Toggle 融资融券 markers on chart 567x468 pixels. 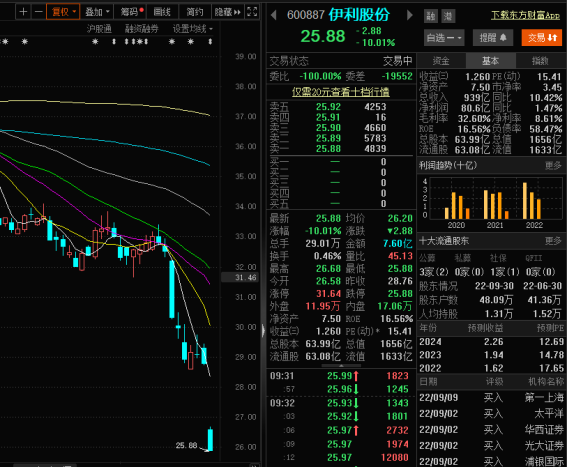[141, 29]
